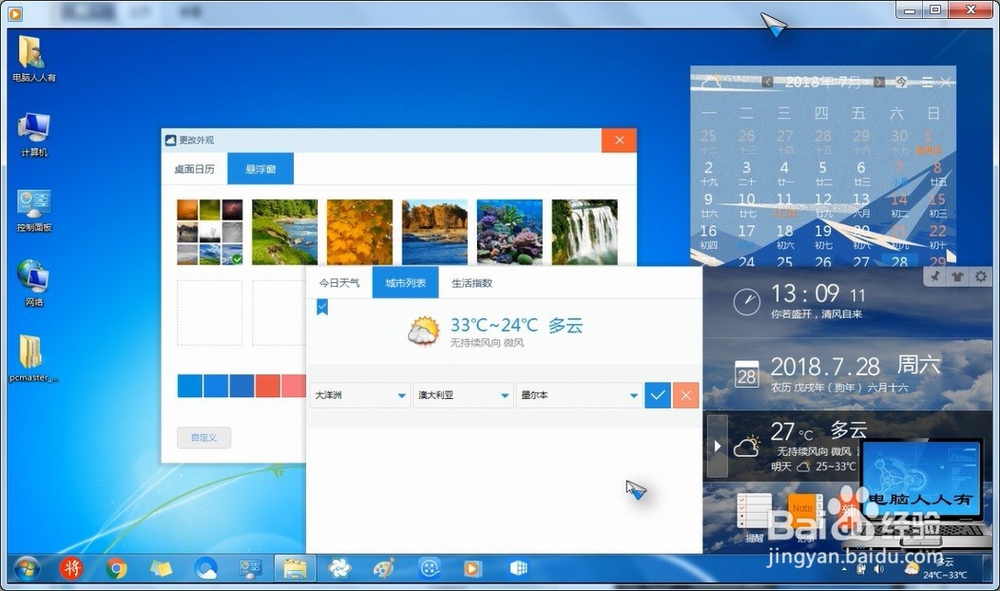Open the Windows Start menu

[27, 567]
